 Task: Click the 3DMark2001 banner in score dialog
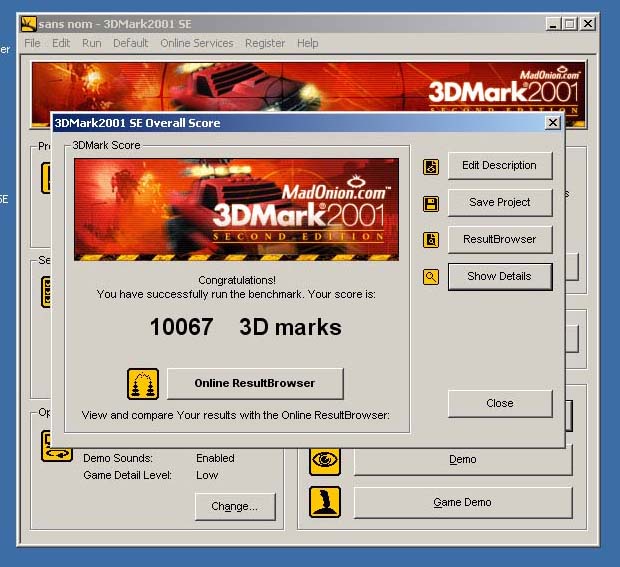236,210
